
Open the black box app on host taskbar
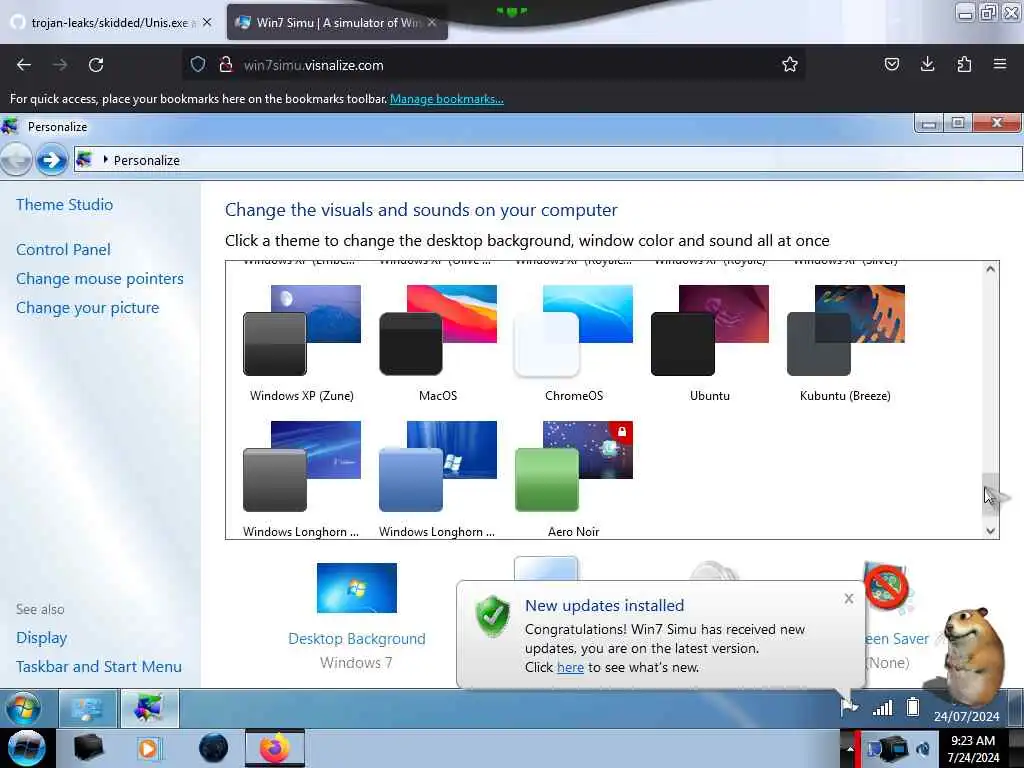[88, 748]
